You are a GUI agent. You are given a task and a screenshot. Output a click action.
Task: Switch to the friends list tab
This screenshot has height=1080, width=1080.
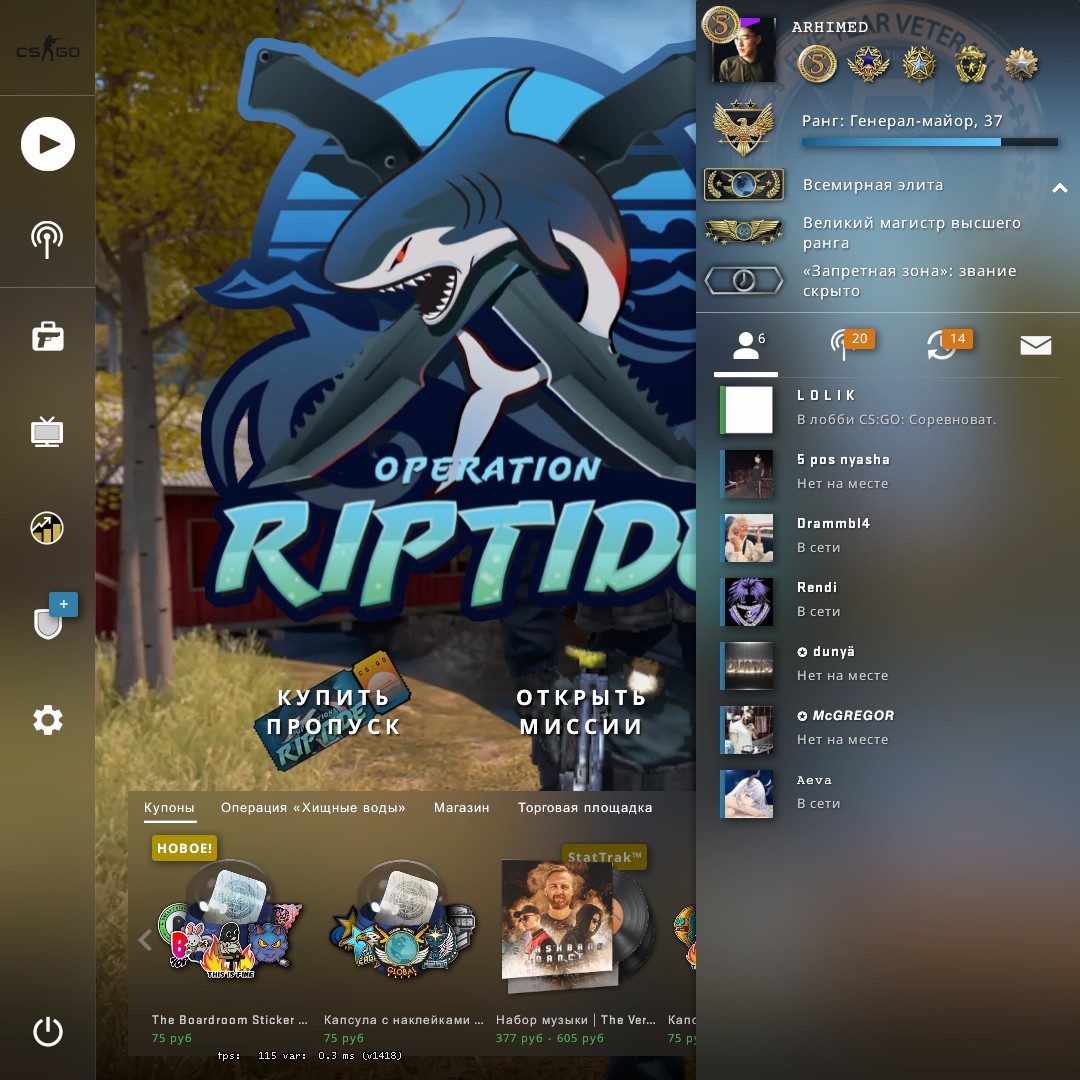coord(747,346)
